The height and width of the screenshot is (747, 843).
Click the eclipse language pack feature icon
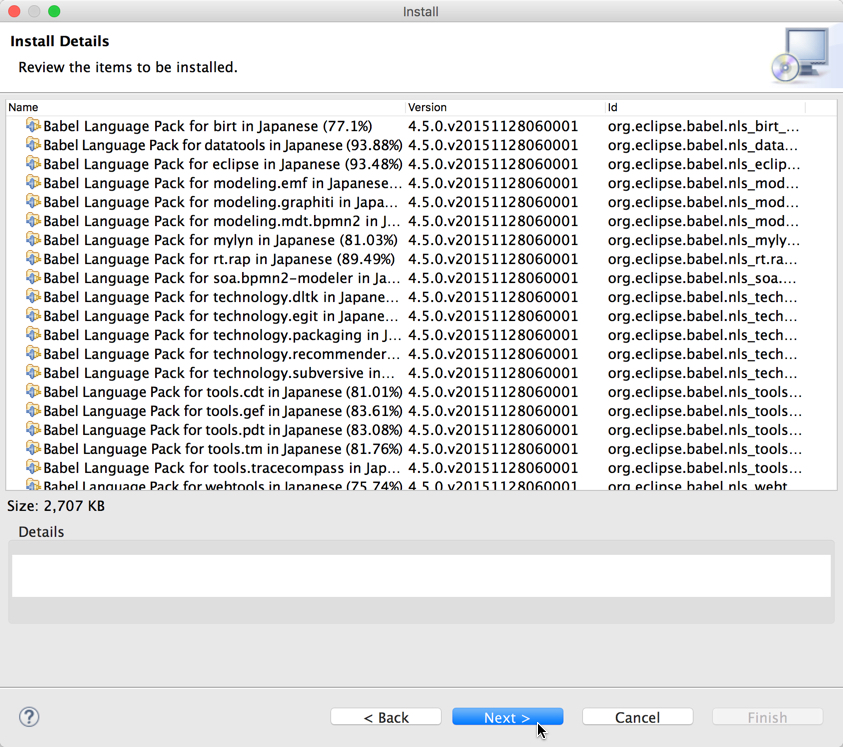33,163
